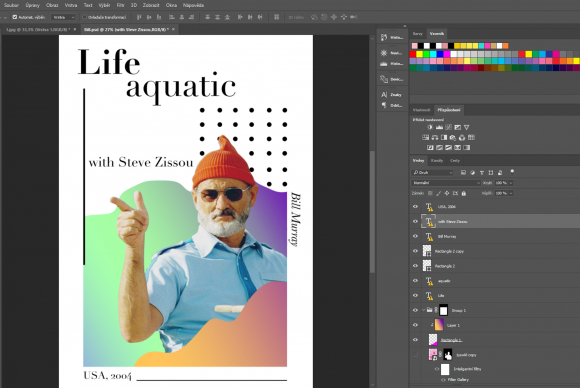Lock layer position icon
580x388 pixels.
[447, 193]
